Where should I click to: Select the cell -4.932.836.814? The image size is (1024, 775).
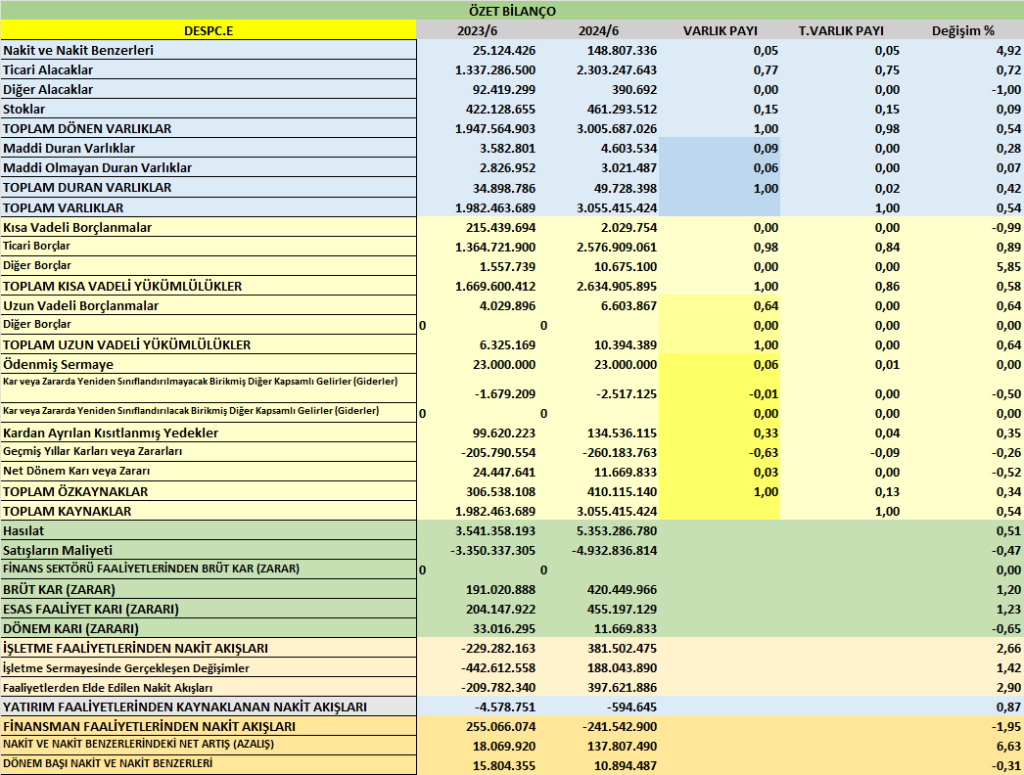coord(615,551)
